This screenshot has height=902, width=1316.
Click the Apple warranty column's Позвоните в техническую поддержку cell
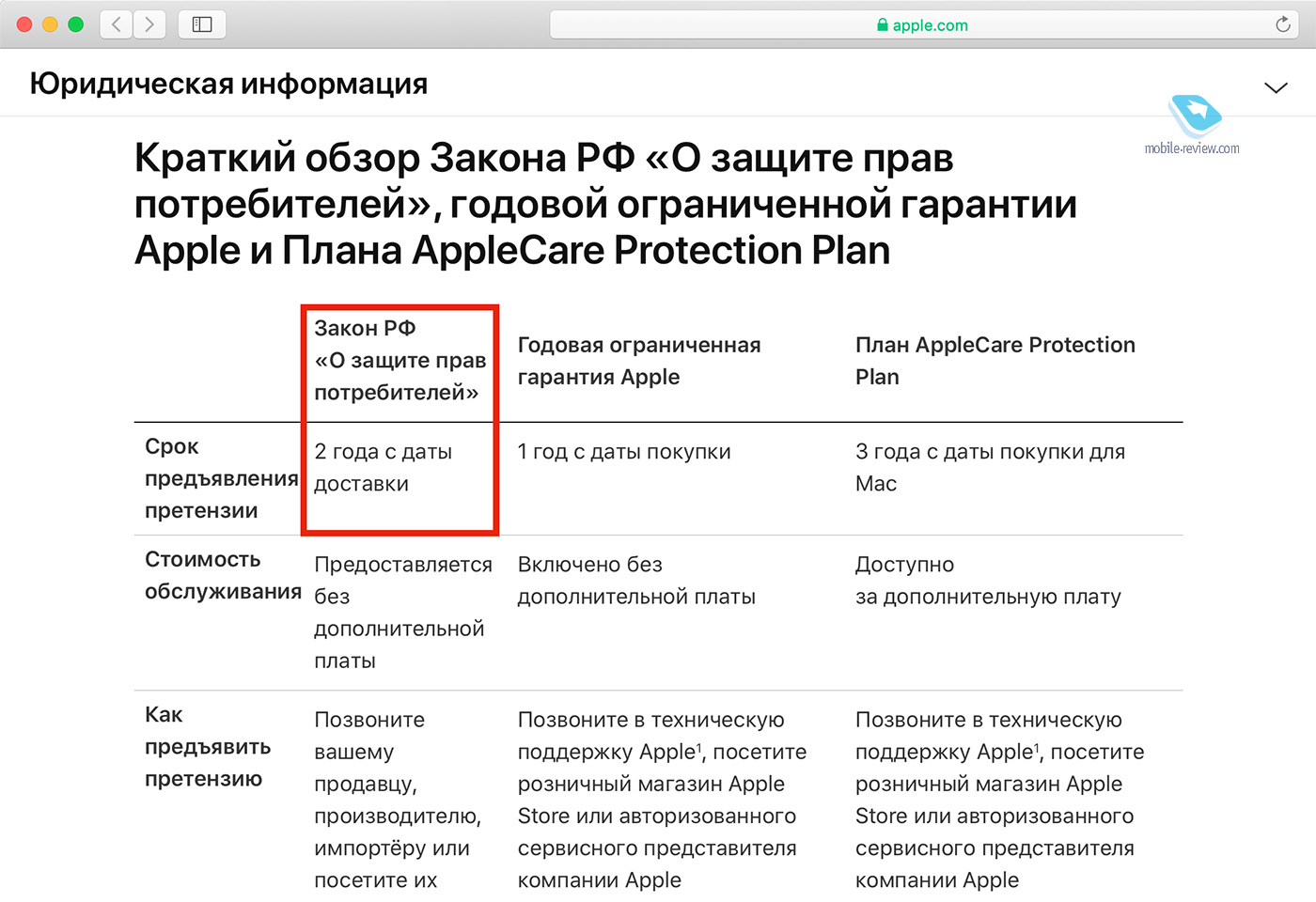point(662,801)
